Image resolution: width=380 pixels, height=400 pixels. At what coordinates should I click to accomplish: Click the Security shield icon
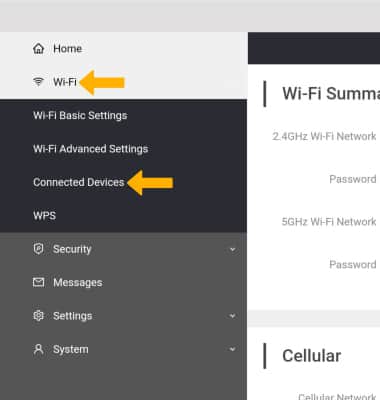(38, 249)
